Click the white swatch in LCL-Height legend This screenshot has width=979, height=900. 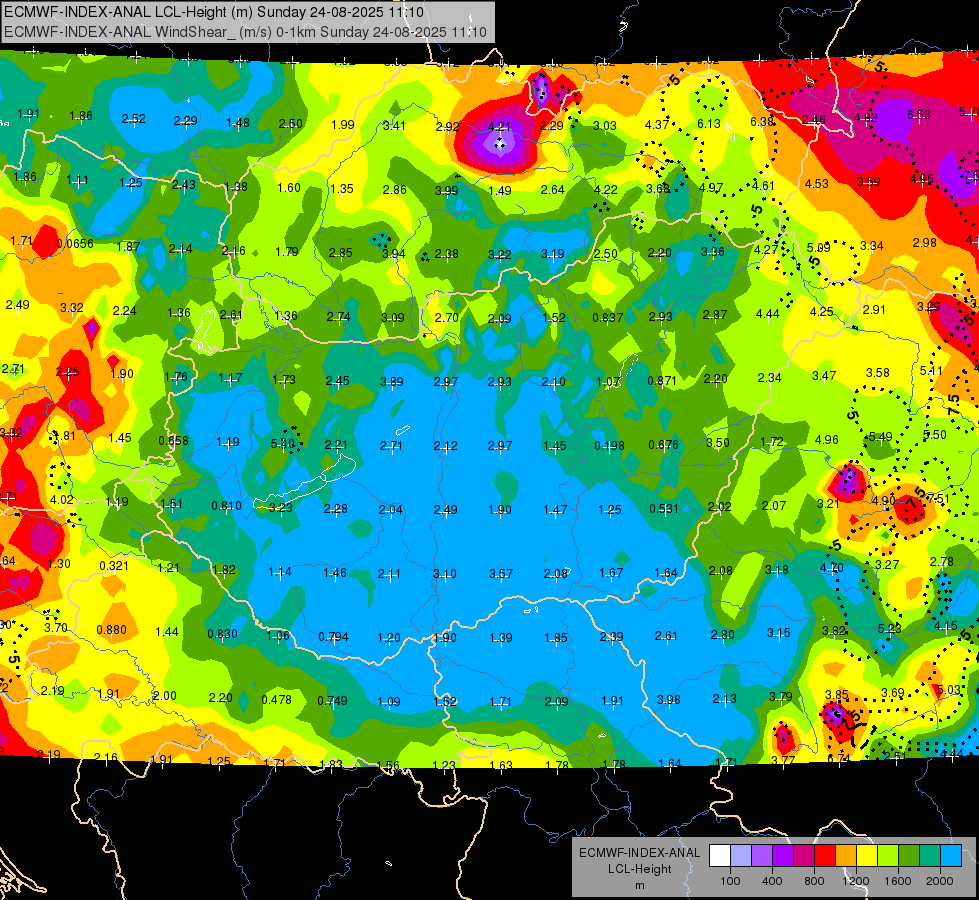[719, 855]
